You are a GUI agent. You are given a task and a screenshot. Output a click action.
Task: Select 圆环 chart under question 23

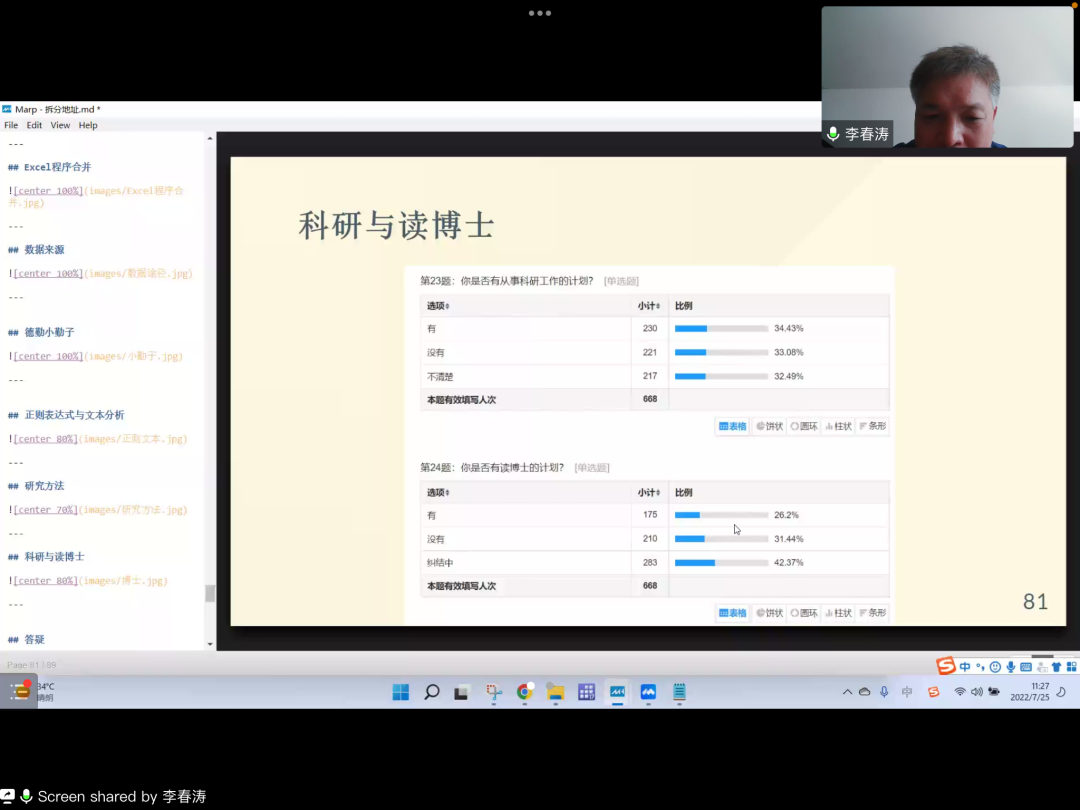click(x=804, y=426)
